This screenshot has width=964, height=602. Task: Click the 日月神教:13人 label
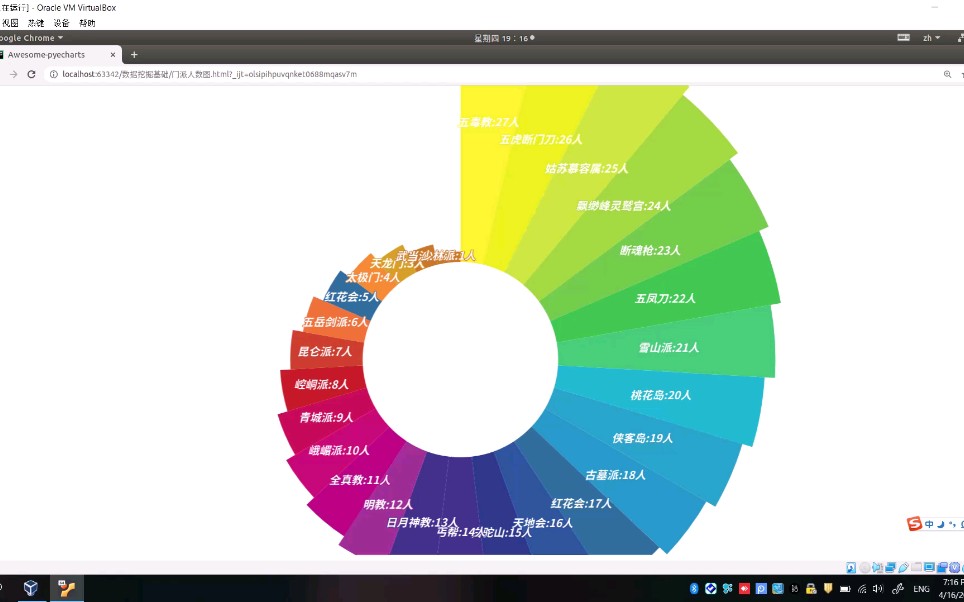click(422, 523)
